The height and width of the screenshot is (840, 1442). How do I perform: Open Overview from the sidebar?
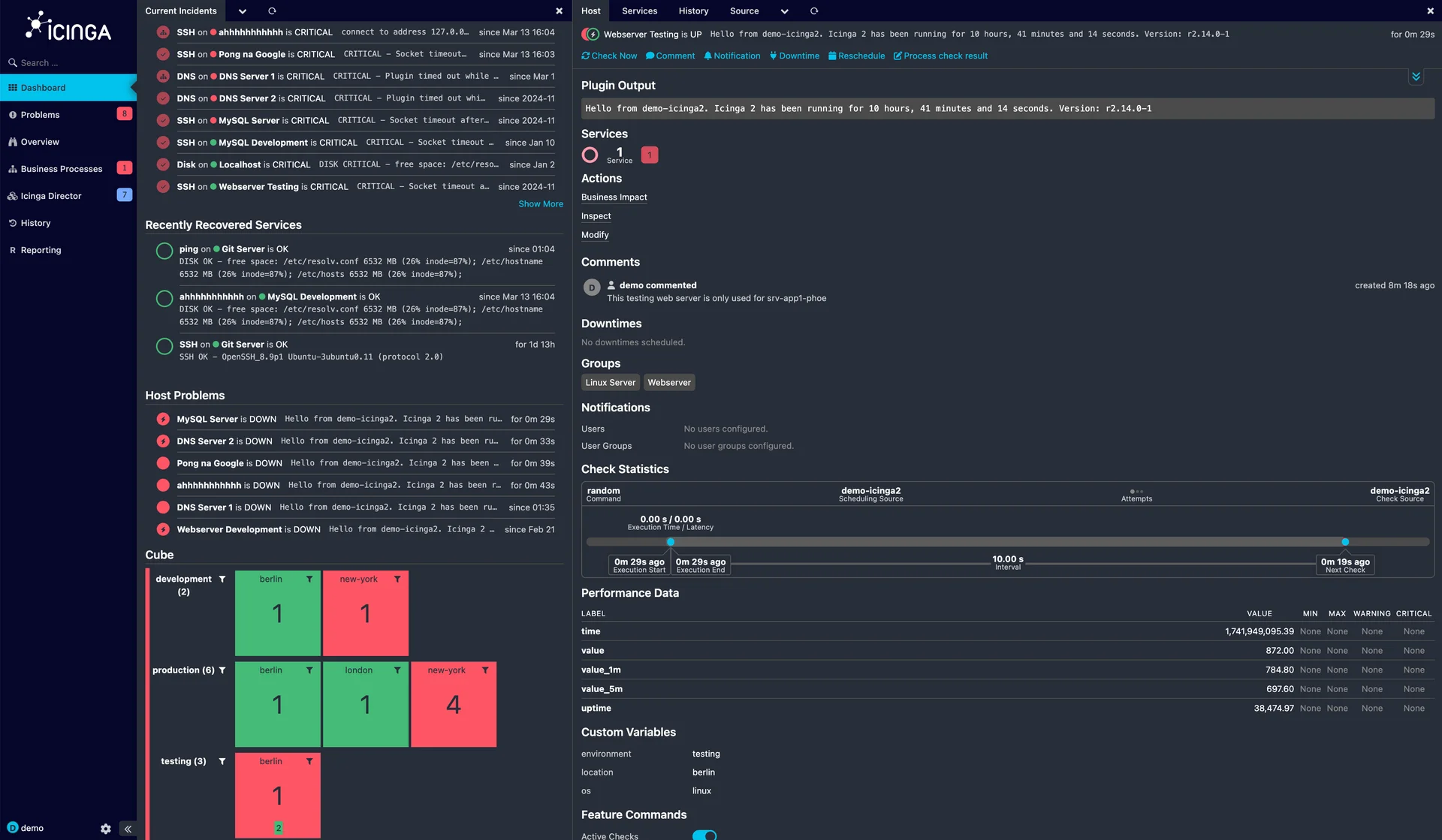39,141
